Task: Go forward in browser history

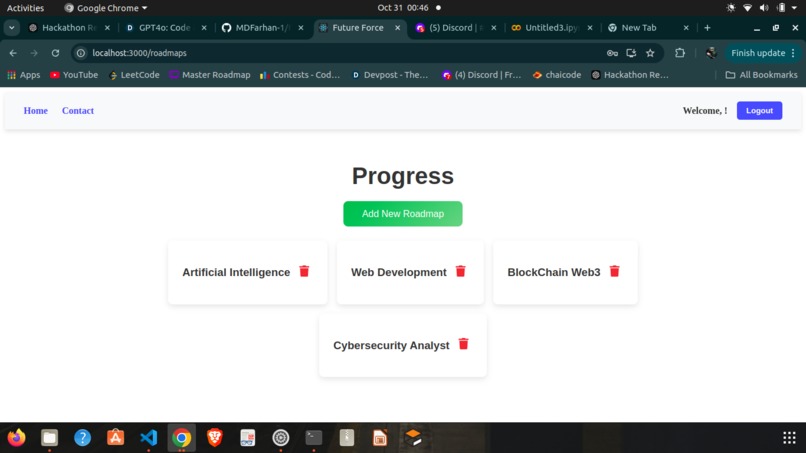Action: click(34, 53)
